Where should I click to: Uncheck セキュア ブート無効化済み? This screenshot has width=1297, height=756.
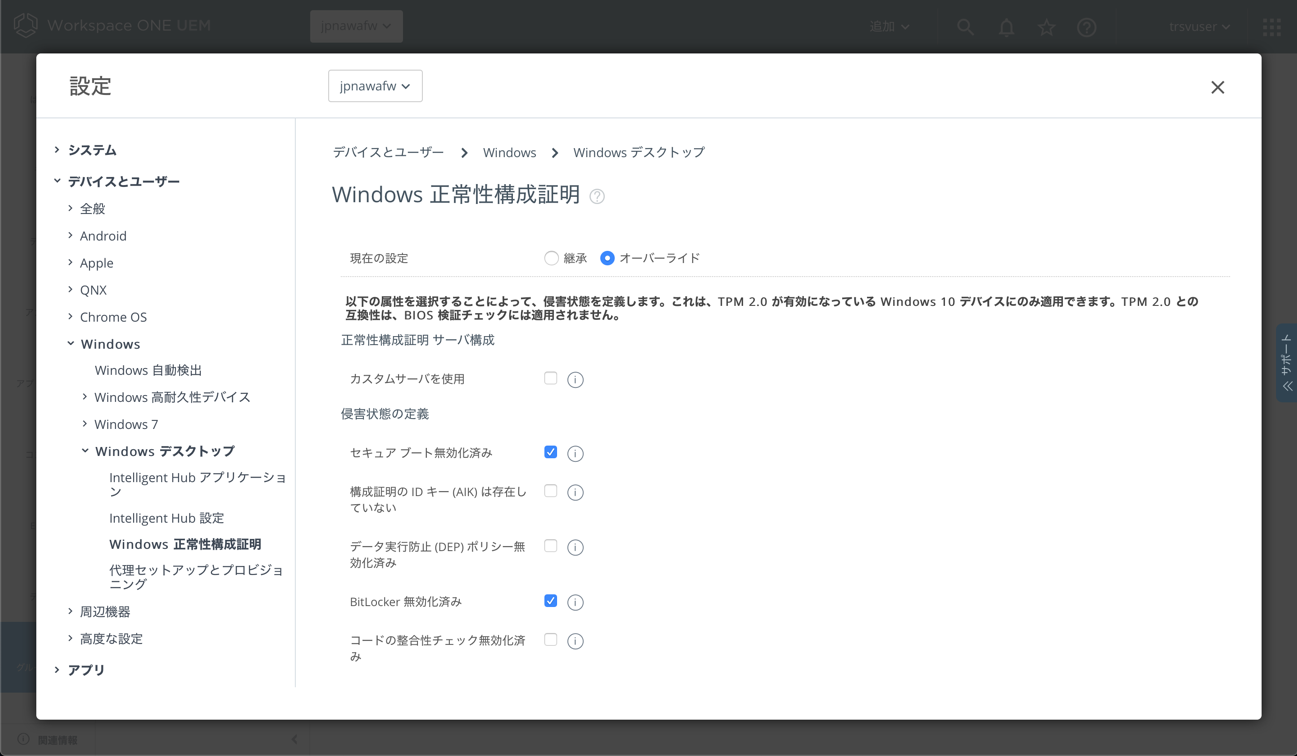551,452
